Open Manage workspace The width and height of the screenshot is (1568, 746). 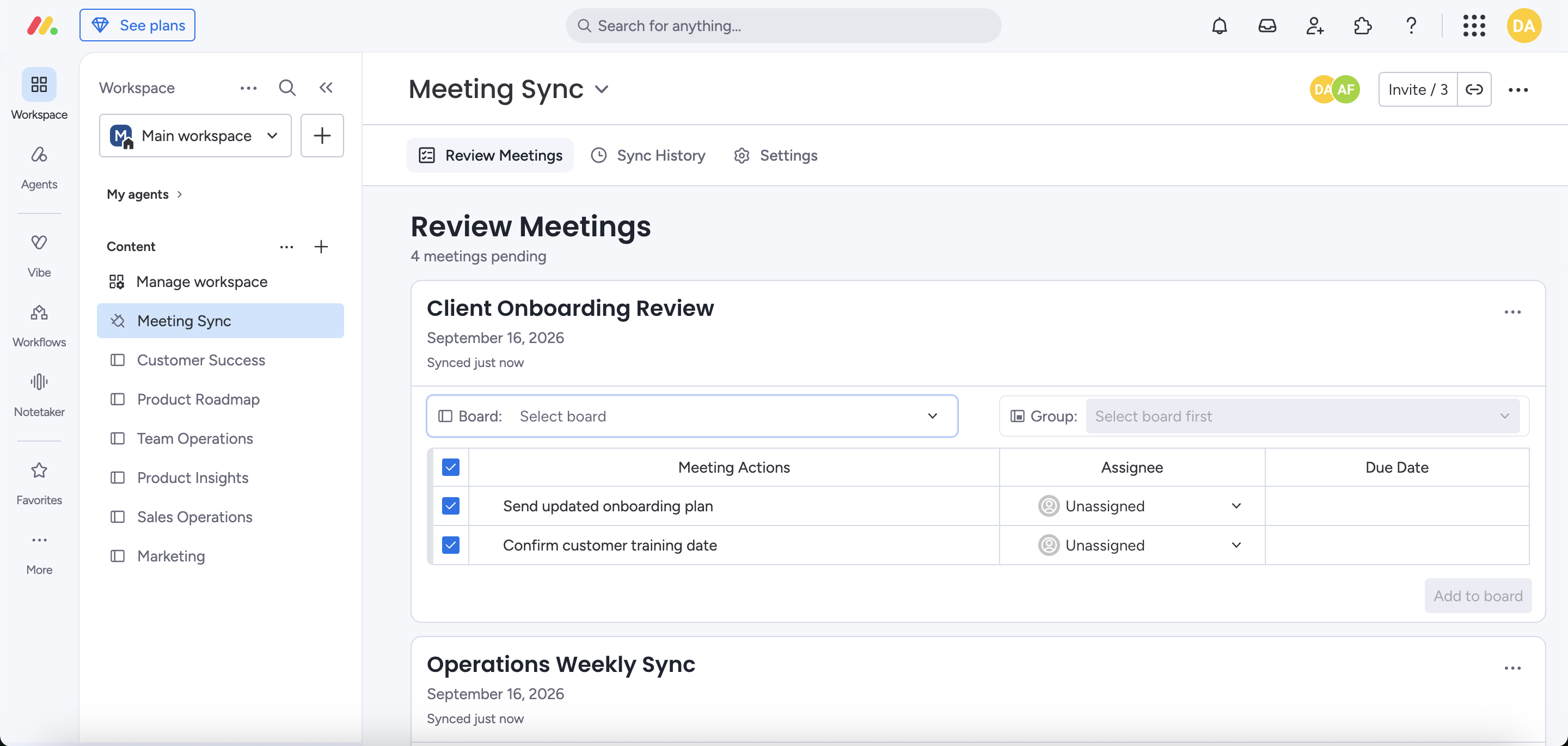point(220,282)
